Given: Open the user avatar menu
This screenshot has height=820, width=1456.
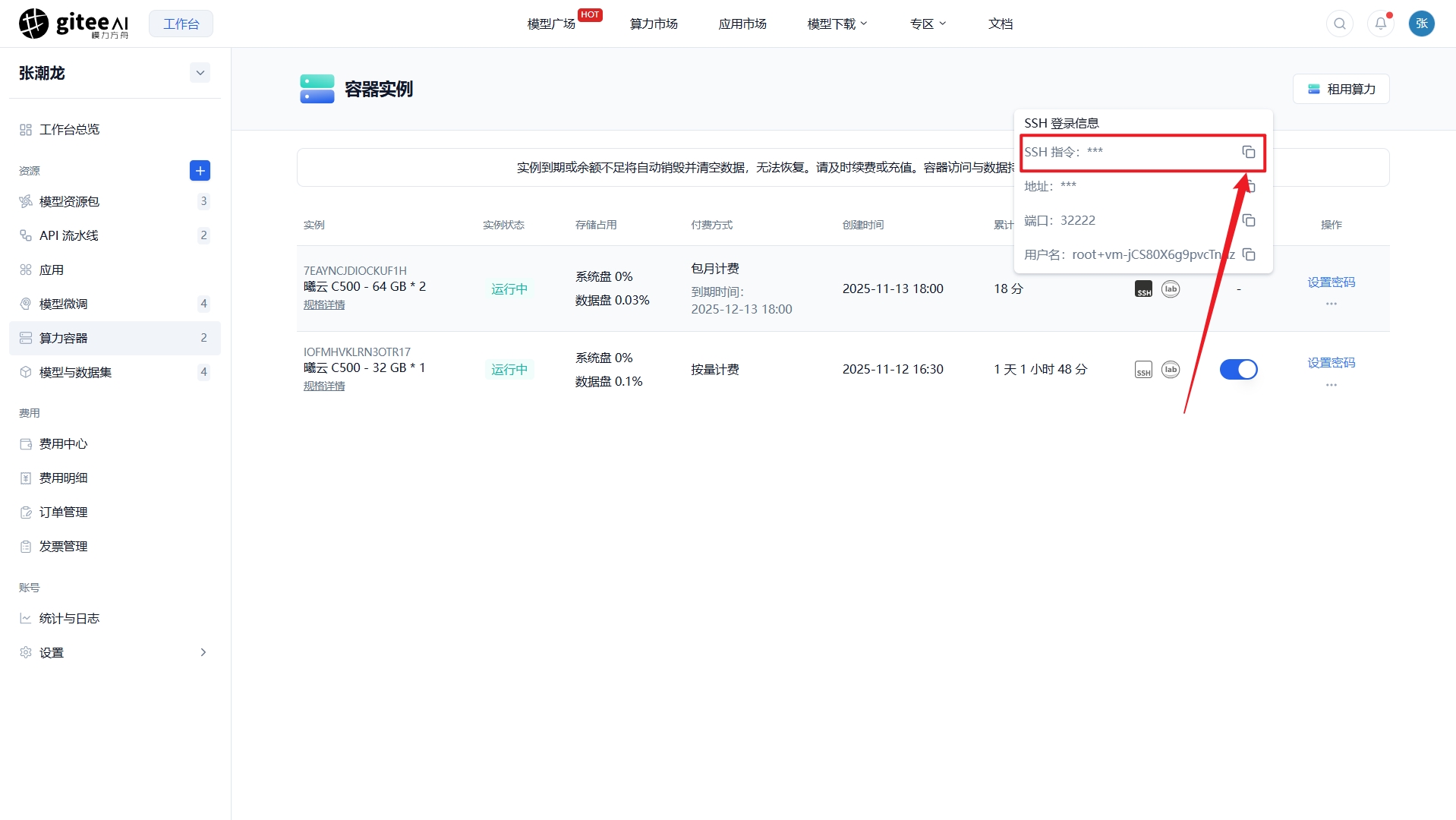Looking at the screenshot, I should coord(1422,24).
